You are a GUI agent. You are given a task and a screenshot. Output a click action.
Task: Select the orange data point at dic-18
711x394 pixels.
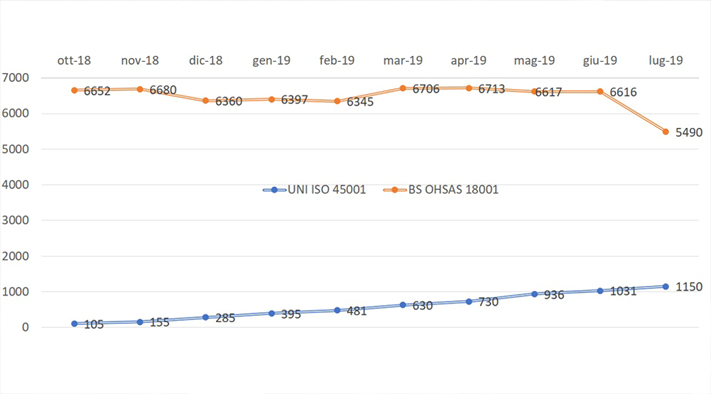(x=205, y=101)
